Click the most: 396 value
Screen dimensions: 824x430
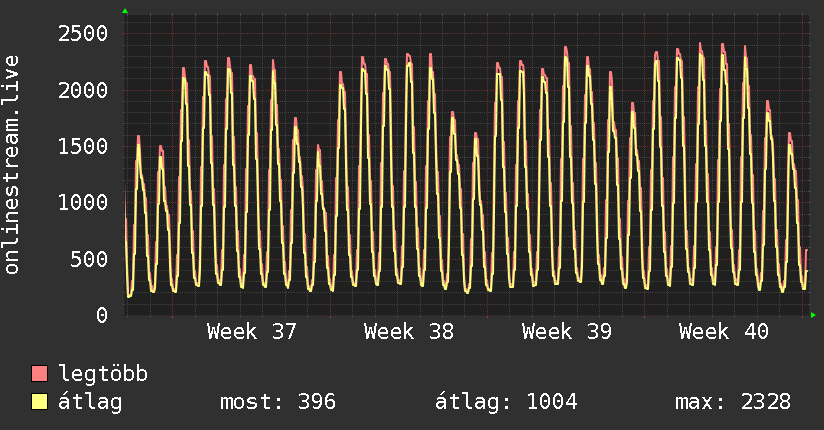coord(277,402)
